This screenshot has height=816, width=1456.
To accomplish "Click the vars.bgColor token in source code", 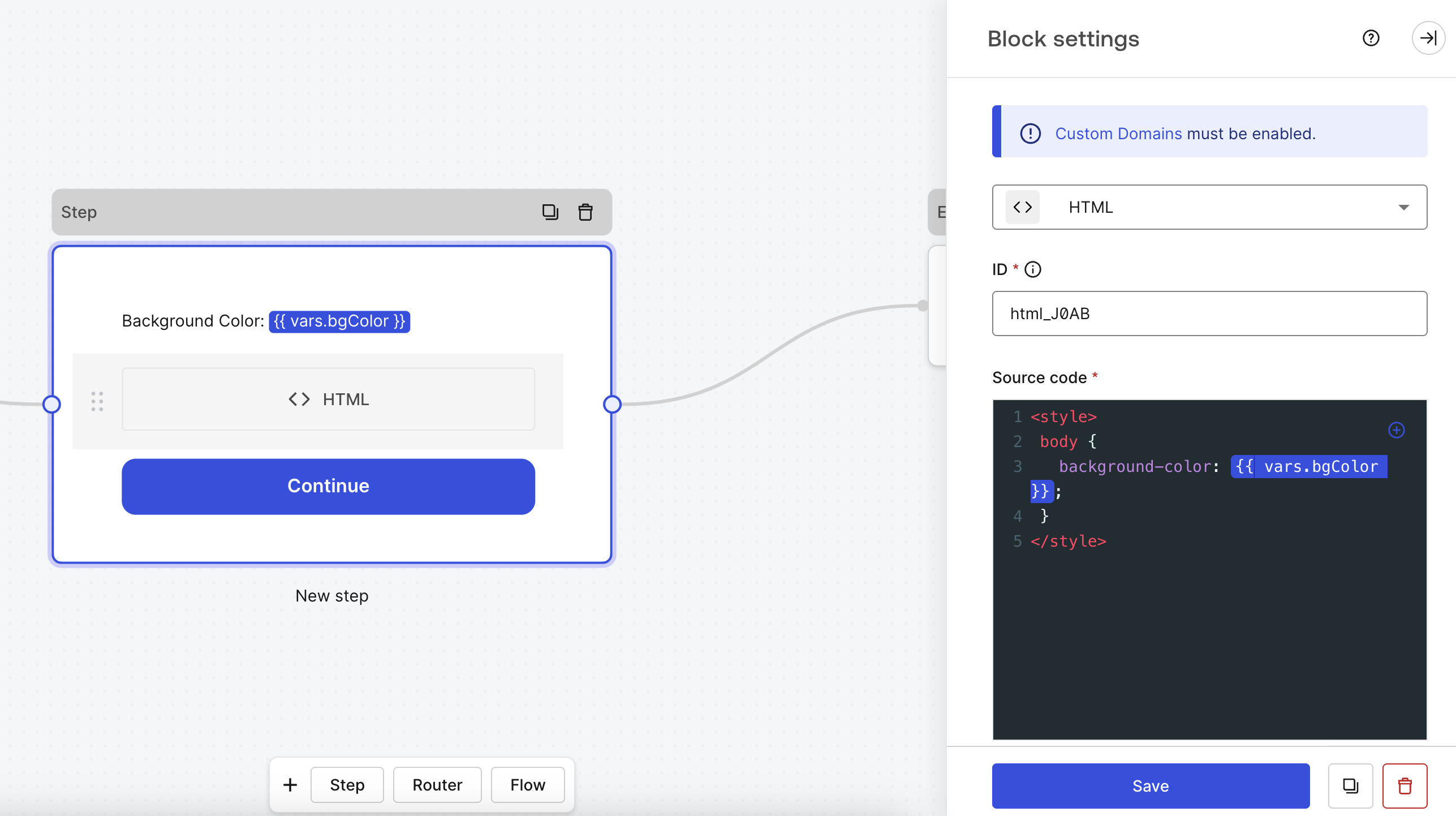I will click(1308, 466).
